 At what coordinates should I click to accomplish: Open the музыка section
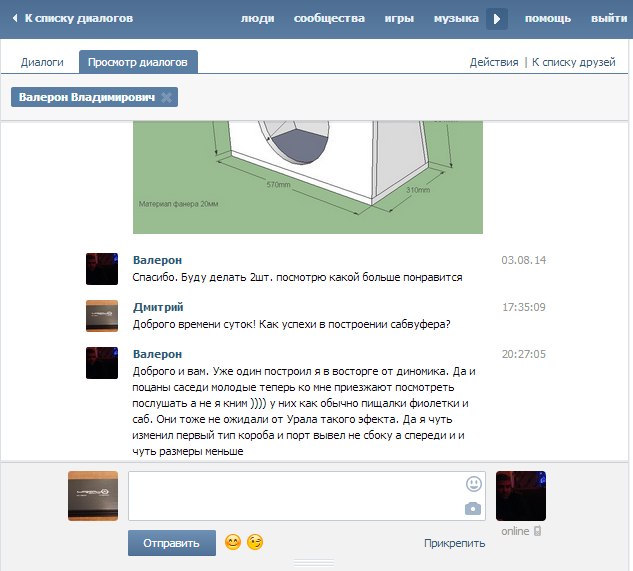click(x=456, y=18)
